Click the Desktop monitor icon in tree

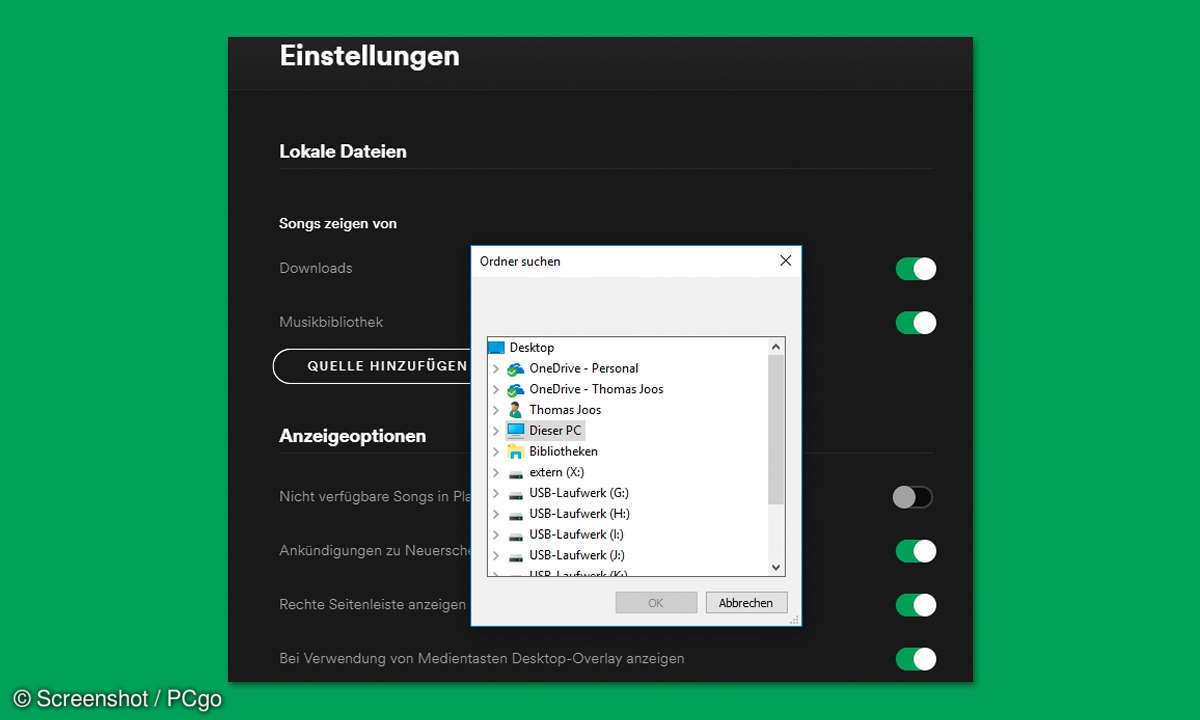[x=497, y=348]
